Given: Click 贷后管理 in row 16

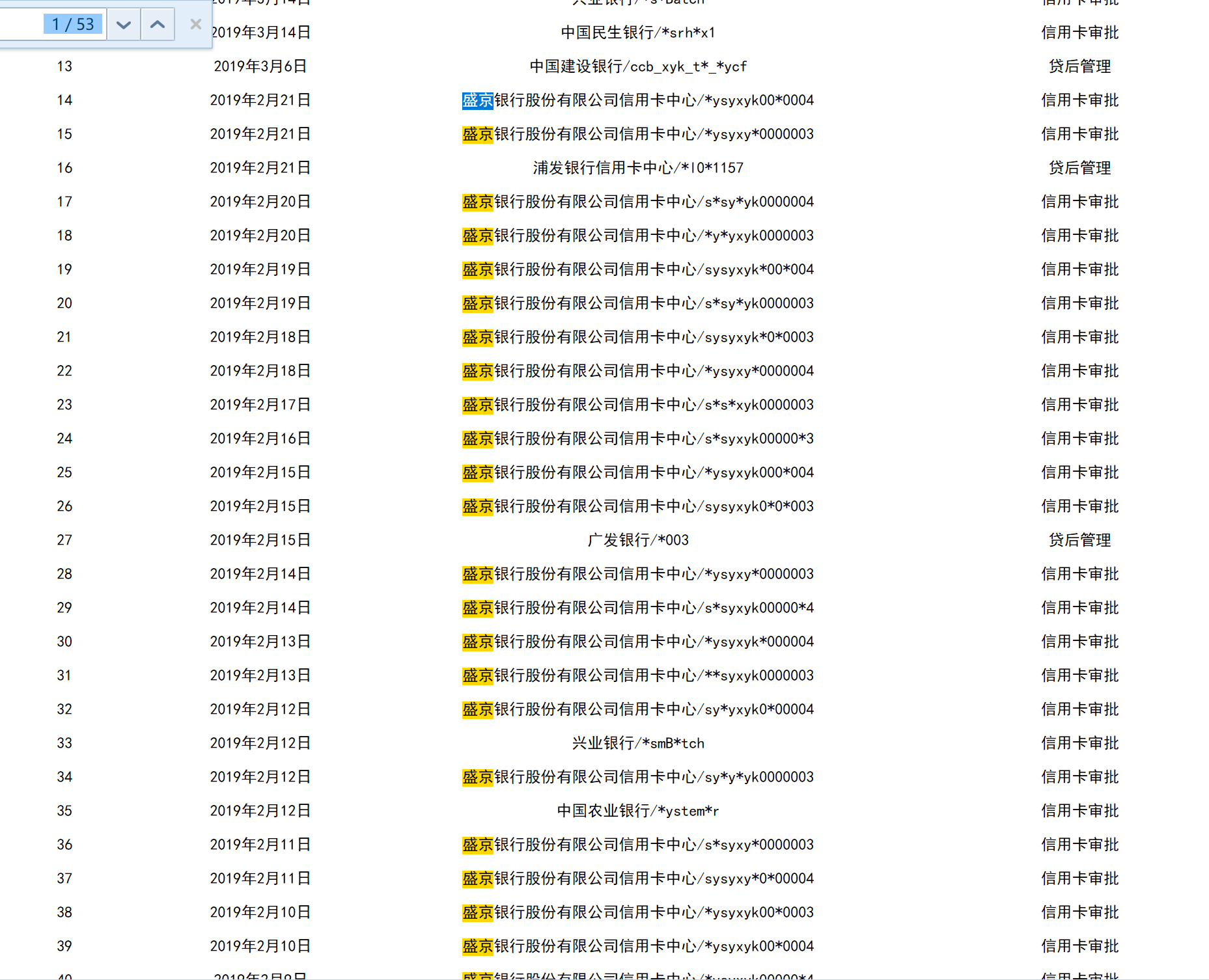Looking at the screenshot, I should (1080, 168).
